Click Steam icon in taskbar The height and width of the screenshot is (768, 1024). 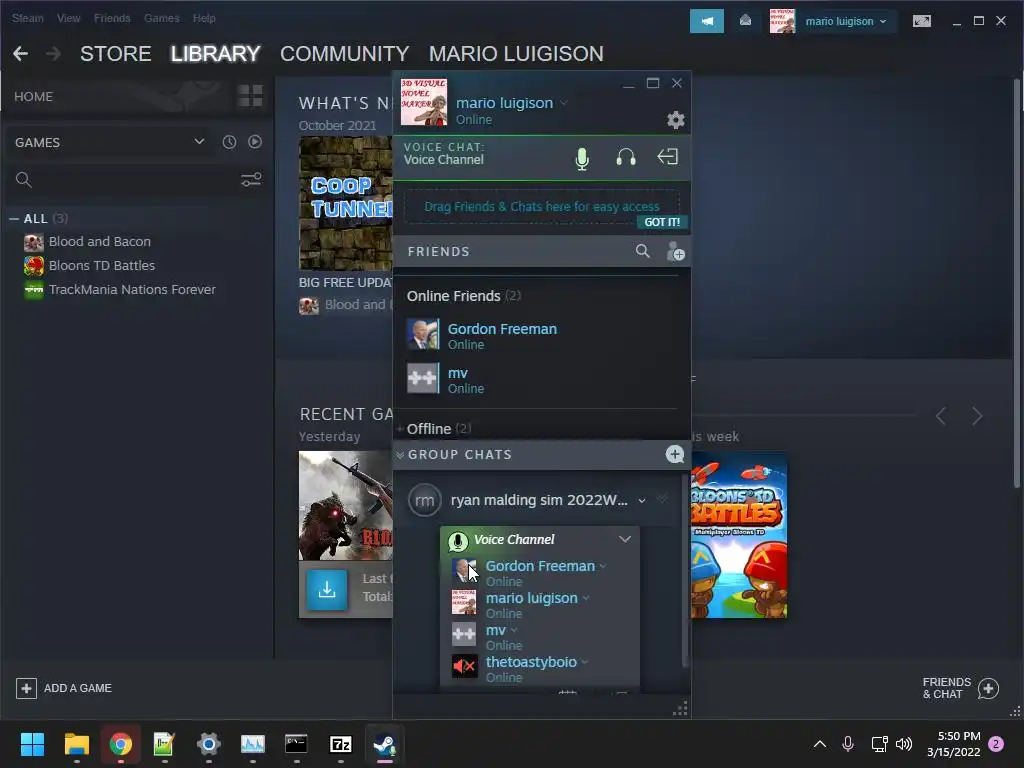tap(385, 744)
